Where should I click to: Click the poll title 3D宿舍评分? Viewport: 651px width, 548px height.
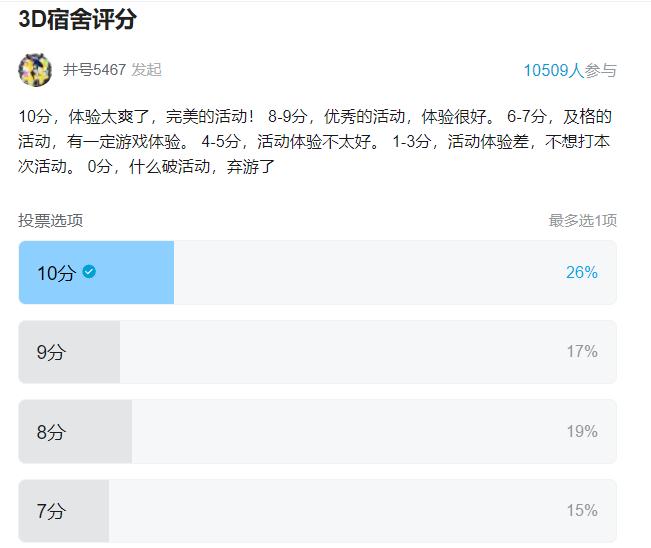click(77, 19)
